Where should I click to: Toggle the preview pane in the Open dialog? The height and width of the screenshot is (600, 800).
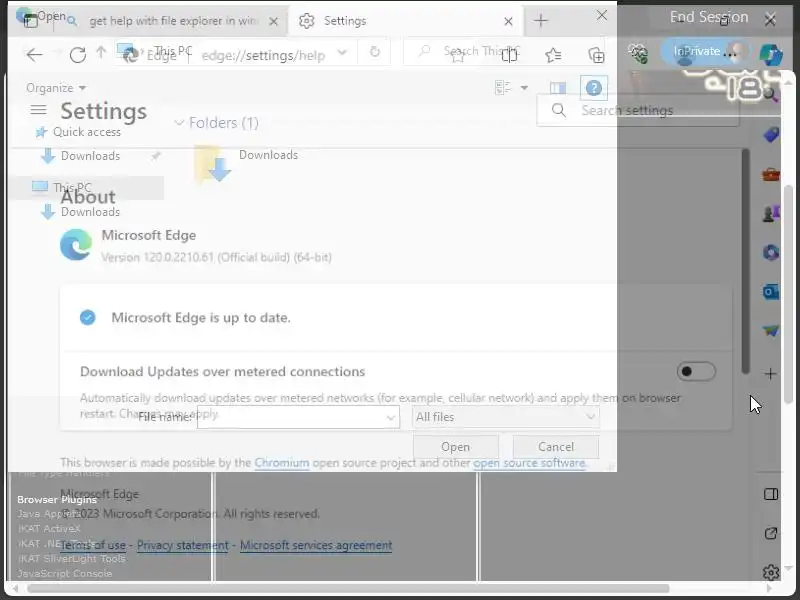(558, 88)
